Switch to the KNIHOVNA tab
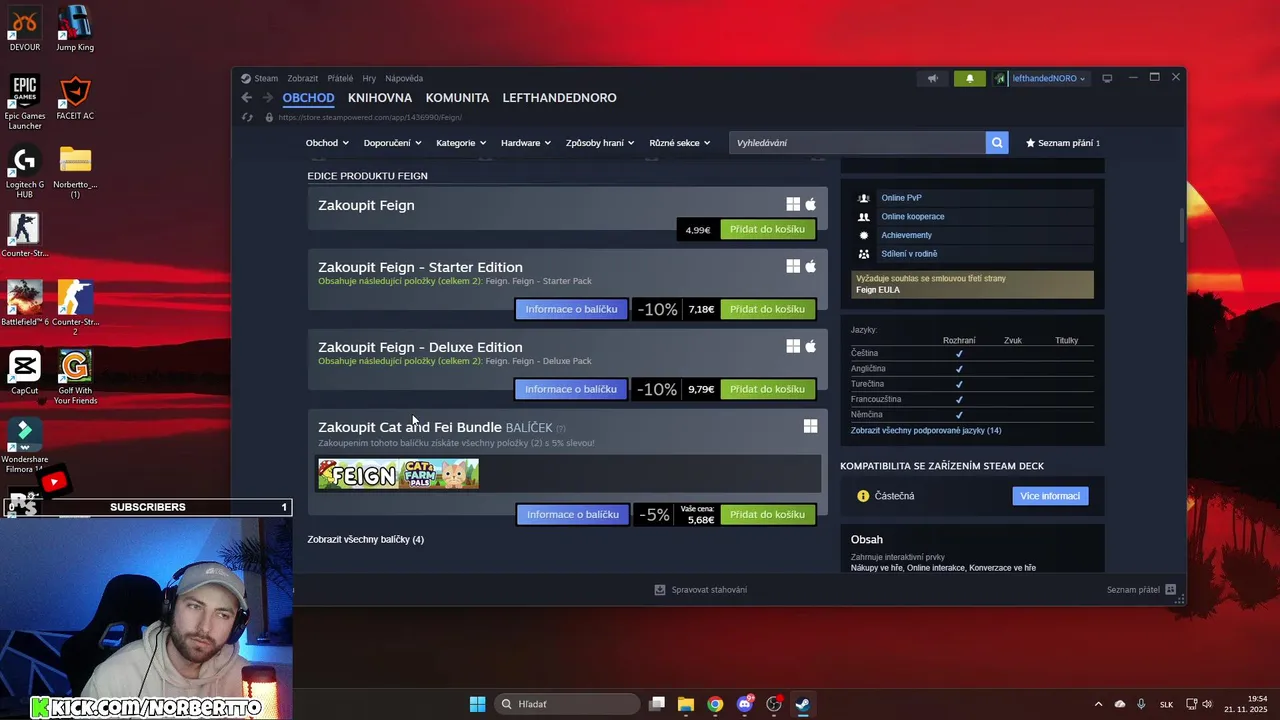1280x720 pixels. [x=380, y=98]
